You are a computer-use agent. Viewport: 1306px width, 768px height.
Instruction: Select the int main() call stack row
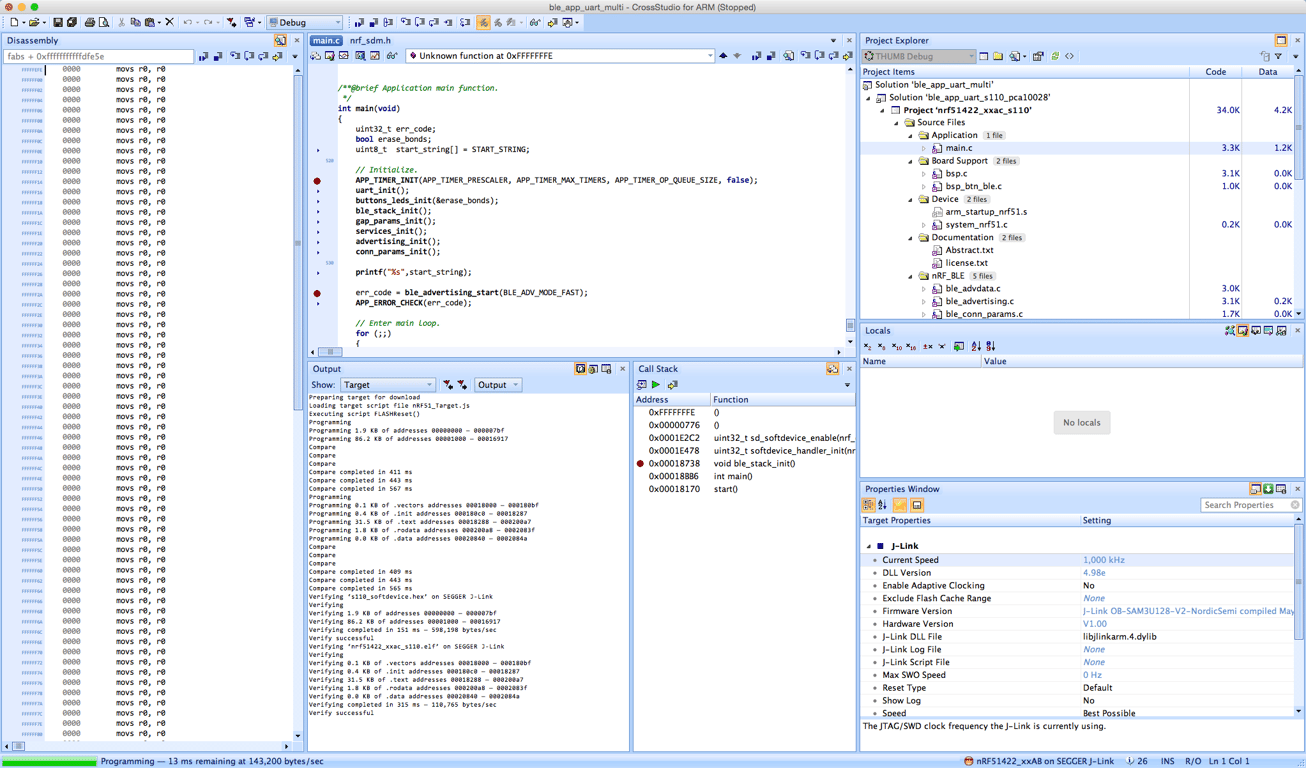point(744,477)
